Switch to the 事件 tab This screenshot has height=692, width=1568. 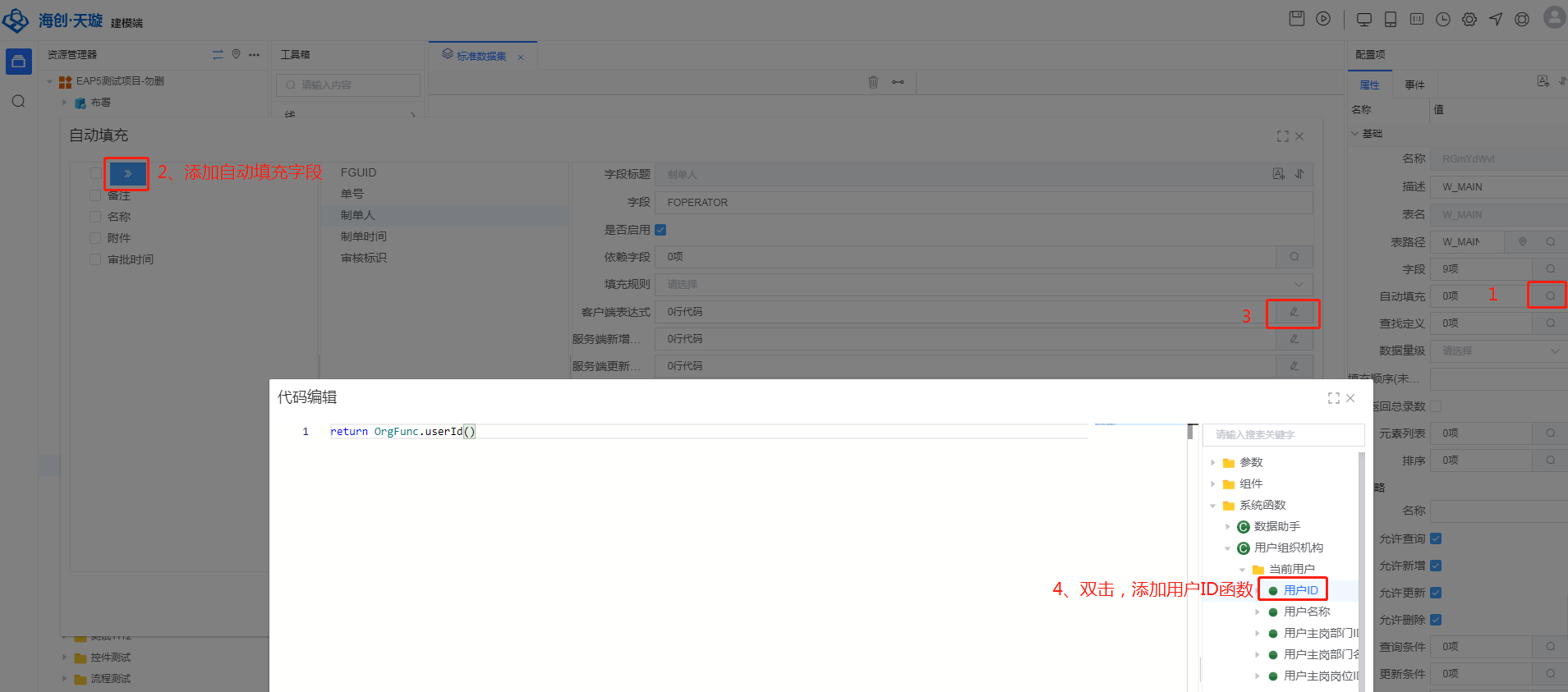click(1414, 85)
